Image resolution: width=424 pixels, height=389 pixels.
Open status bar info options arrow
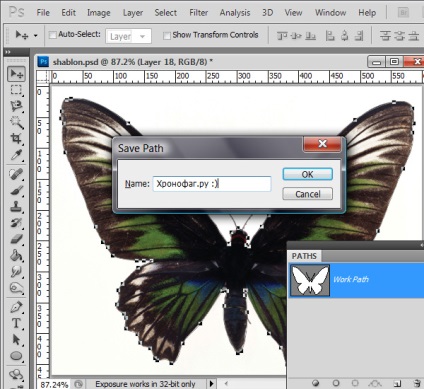point(211,384)
